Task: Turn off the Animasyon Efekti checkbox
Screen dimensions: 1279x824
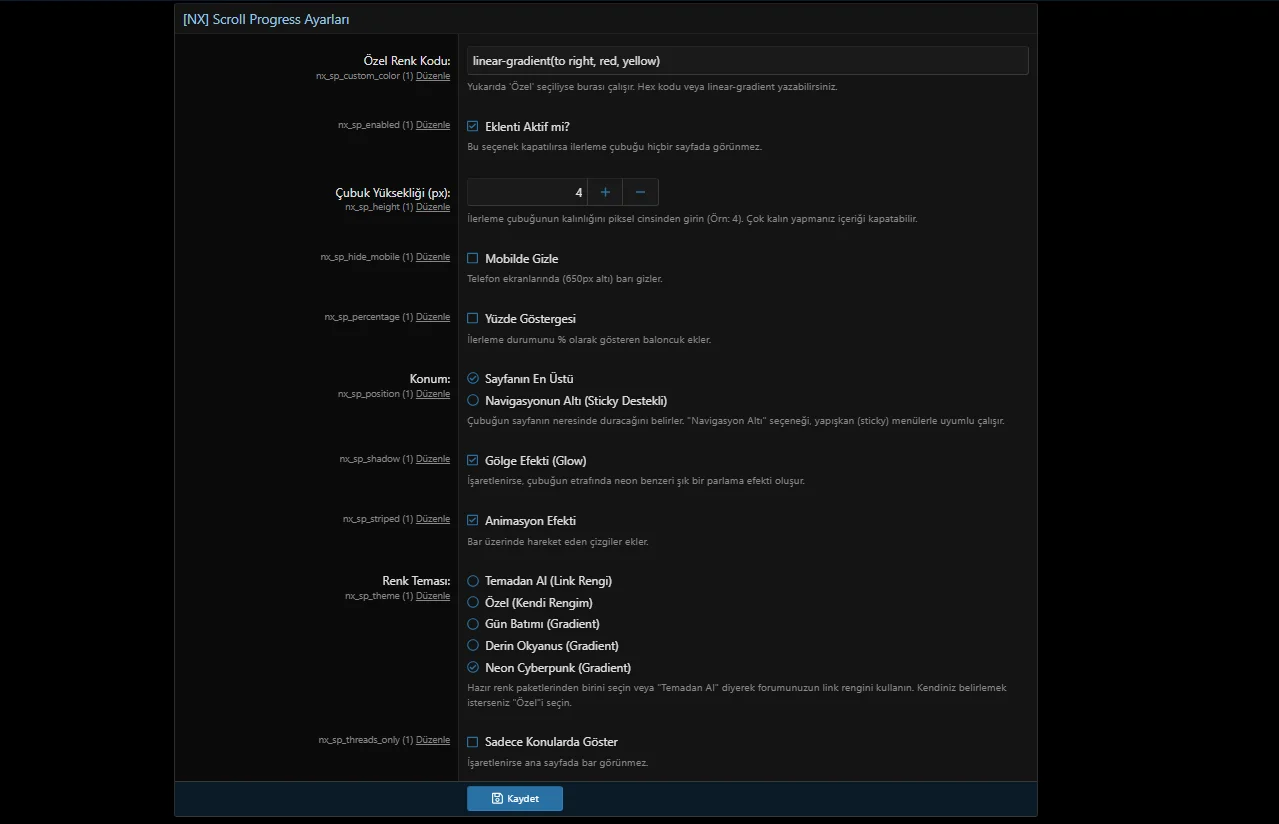Action: point(473,520)
